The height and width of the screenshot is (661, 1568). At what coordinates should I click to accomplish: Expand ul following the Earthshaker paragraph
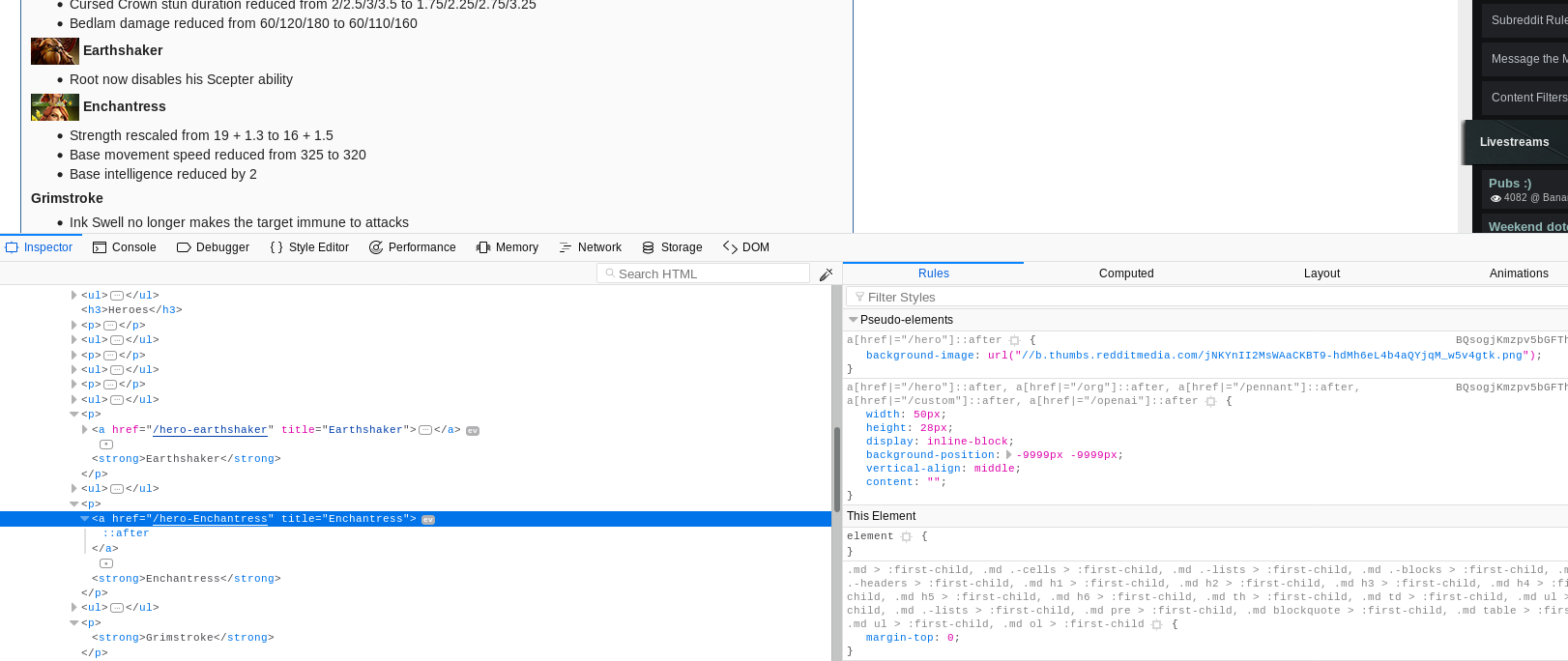click(74, 489)
